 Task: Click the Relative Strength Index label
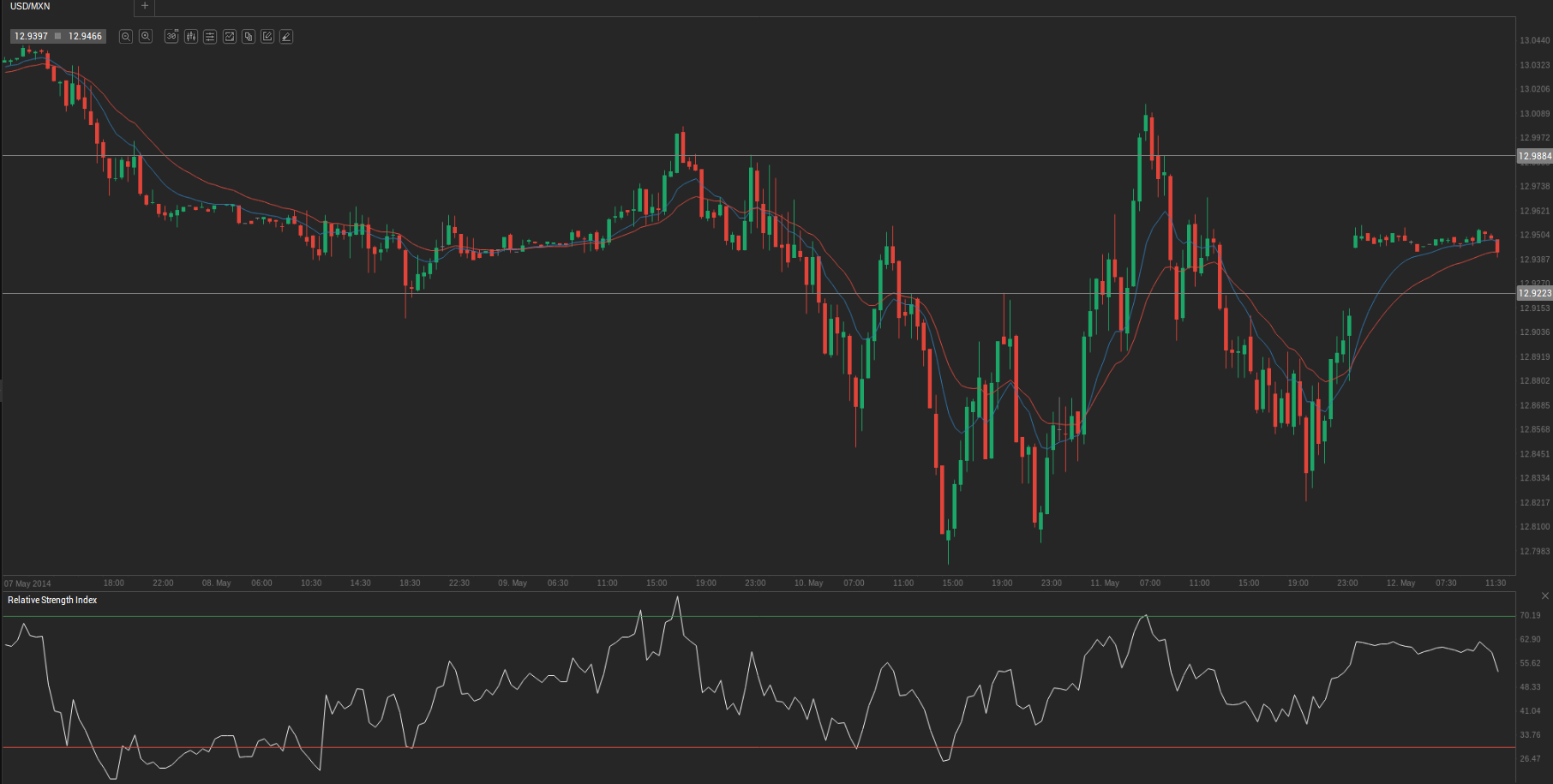(x=52, y=600)
